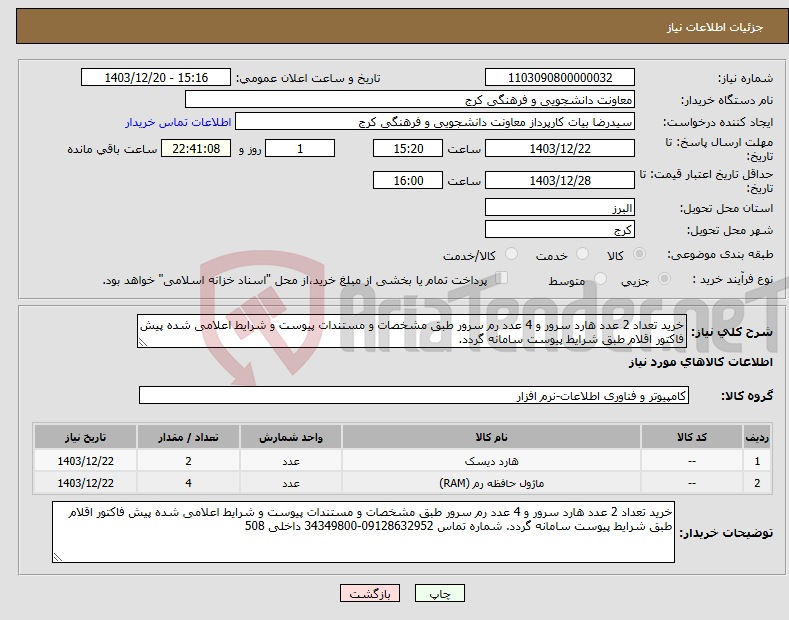Click the ماژول حافظه رم (RAM) cell
Image resolution: width=789 pixels, height=620 pixels.
491,483
